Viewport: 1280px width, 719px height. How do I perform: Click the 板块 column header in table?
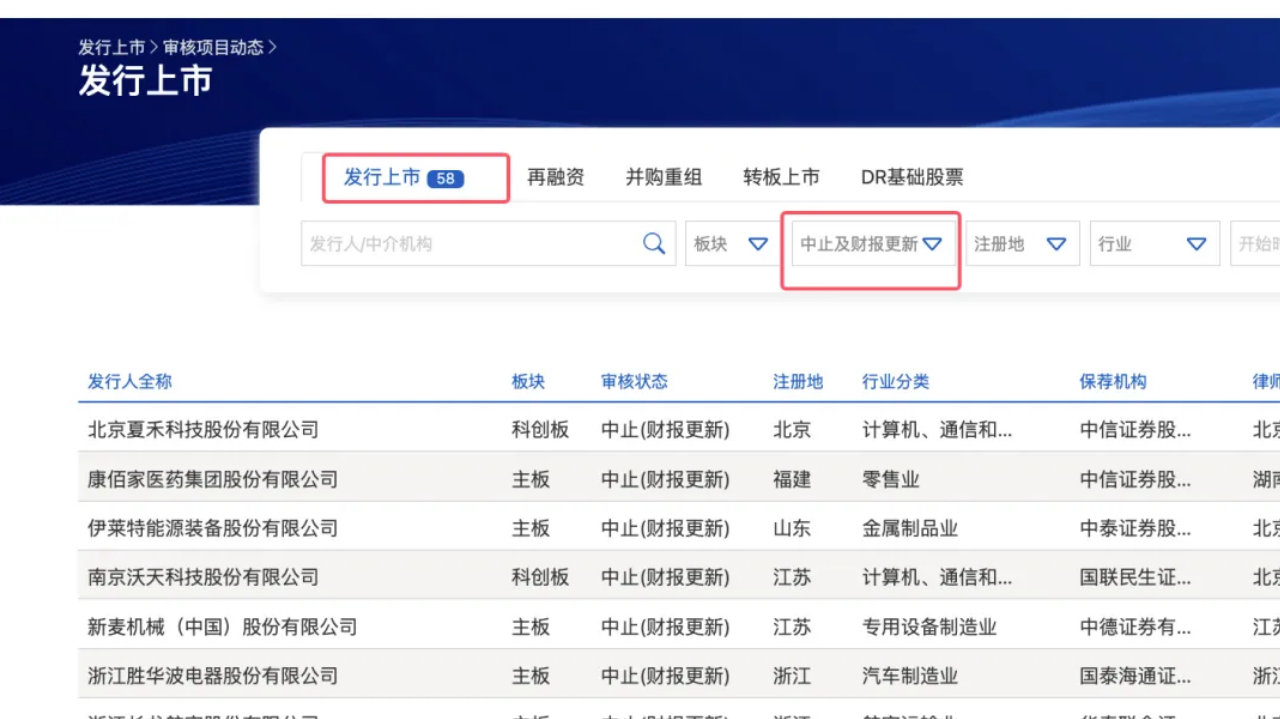click(528, 381)
